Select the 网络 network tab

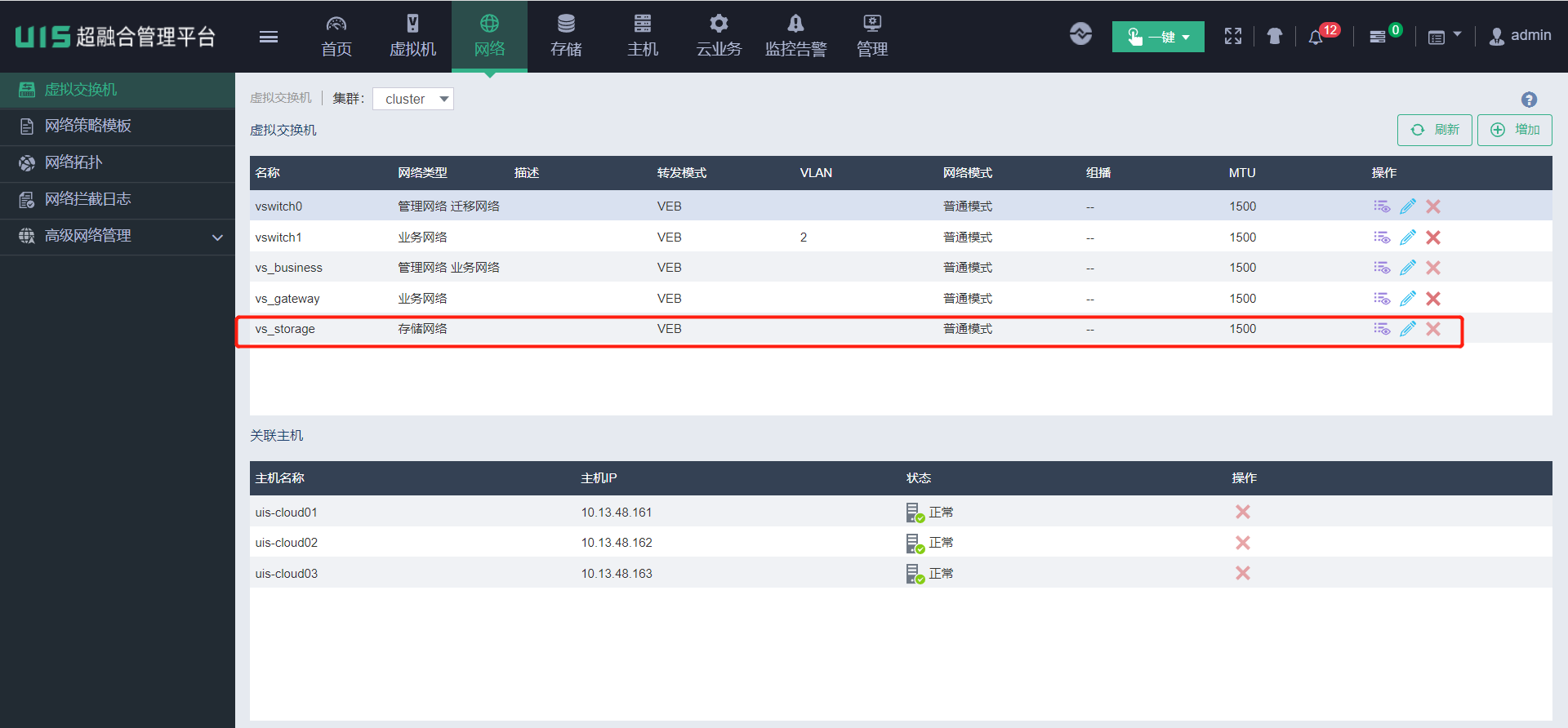(x=489, y=37)
